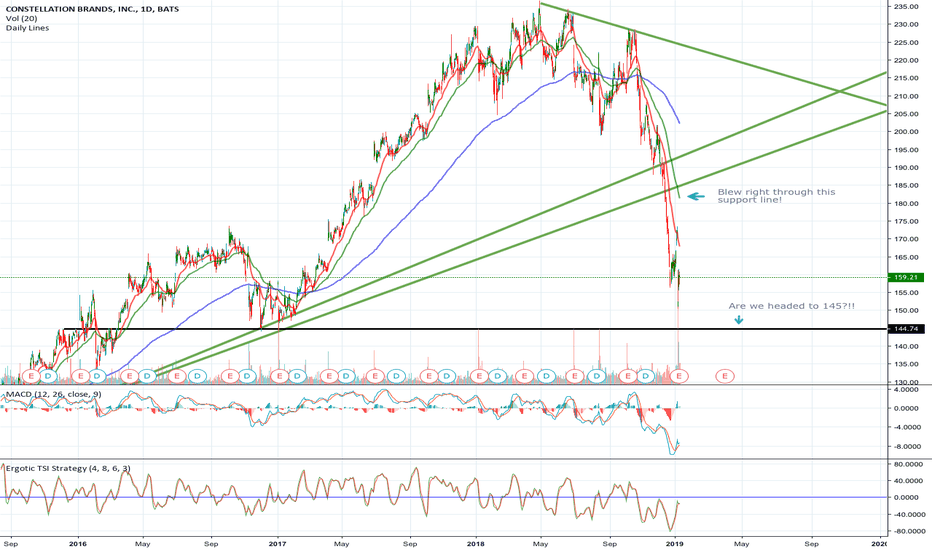Click the Vol (20) indicator label
Image resolution: width=932 pixels, height=550 pixels.
(21, 18)
